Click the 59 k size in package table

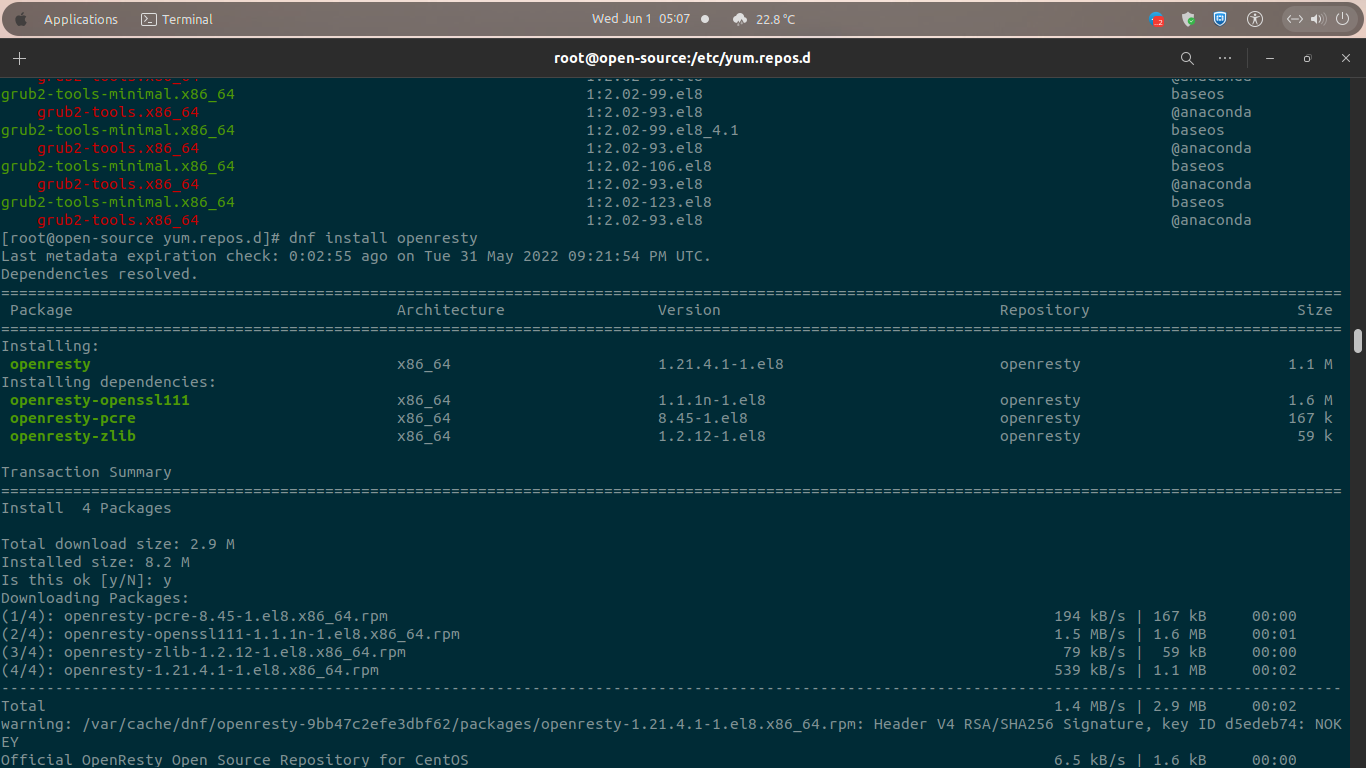coord(1315,436)
